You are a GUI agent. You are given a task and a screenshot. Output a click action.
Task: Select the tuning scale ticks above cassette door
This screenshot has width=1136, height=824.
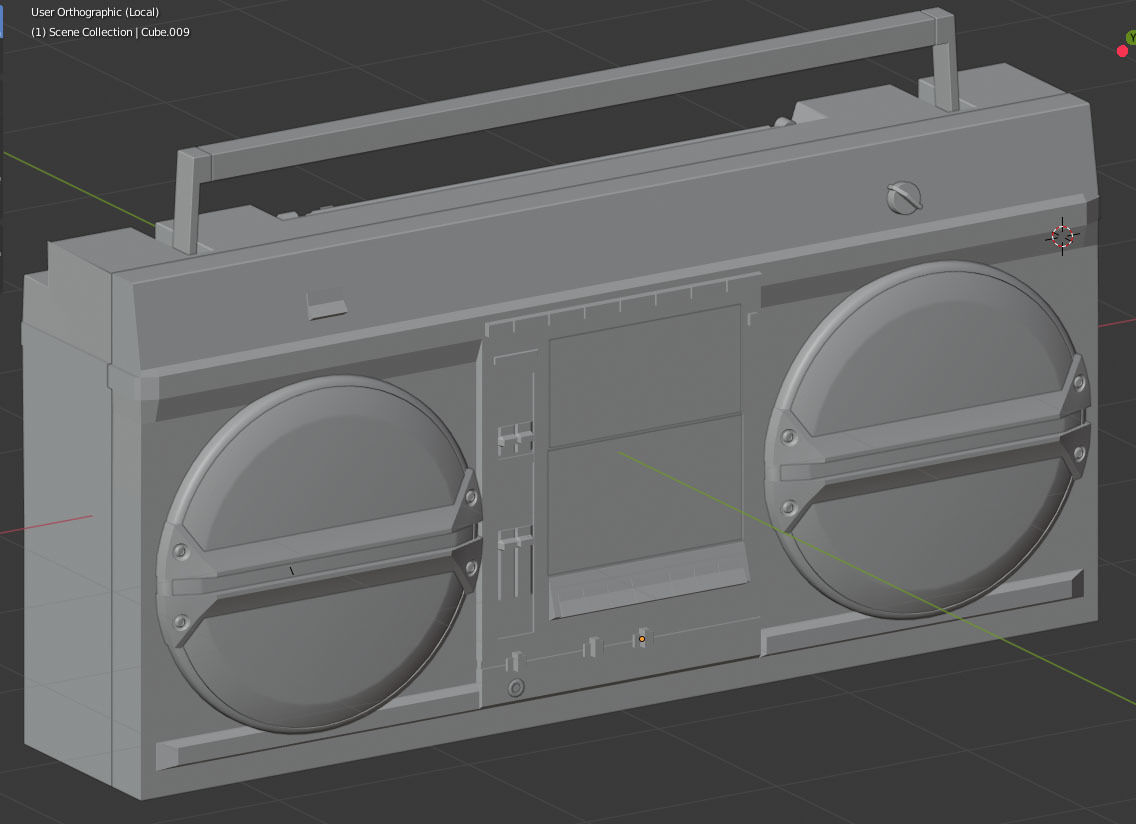[623, 303]
